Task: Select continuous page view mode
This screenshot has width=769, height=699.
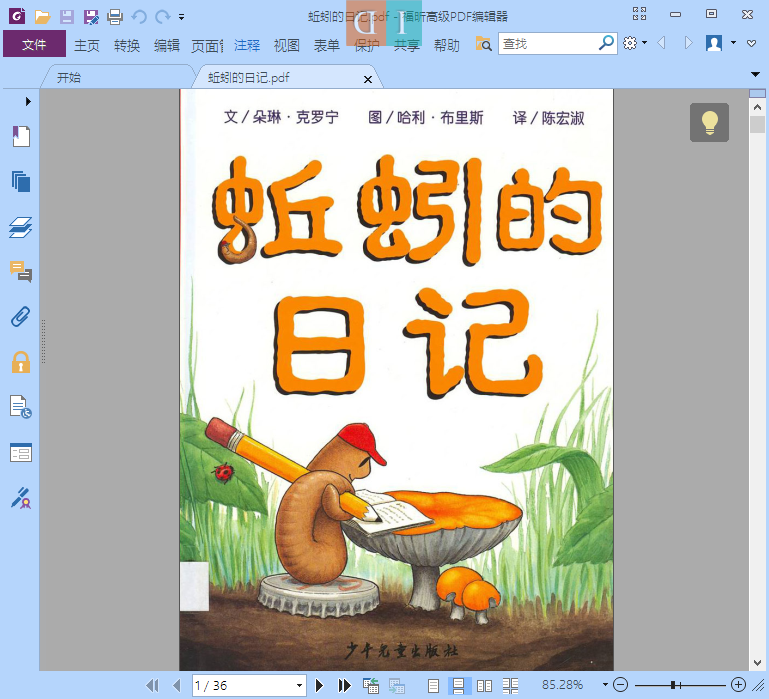Action: 459,685
